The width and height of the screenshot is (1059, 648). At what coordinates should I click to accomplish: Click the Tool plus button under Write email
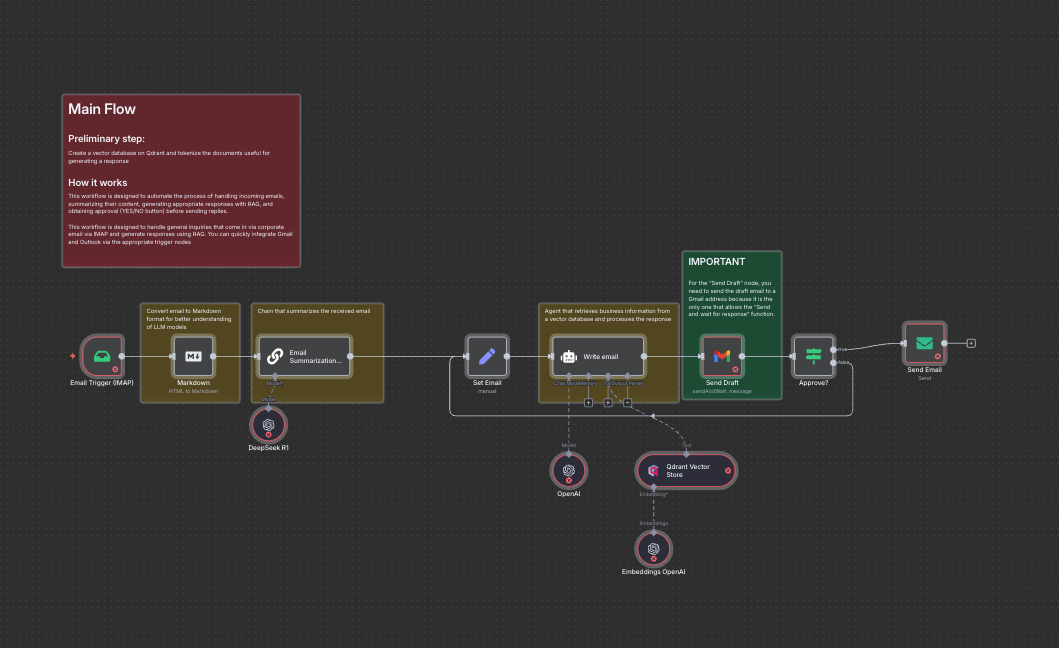[x=607, y=403]
